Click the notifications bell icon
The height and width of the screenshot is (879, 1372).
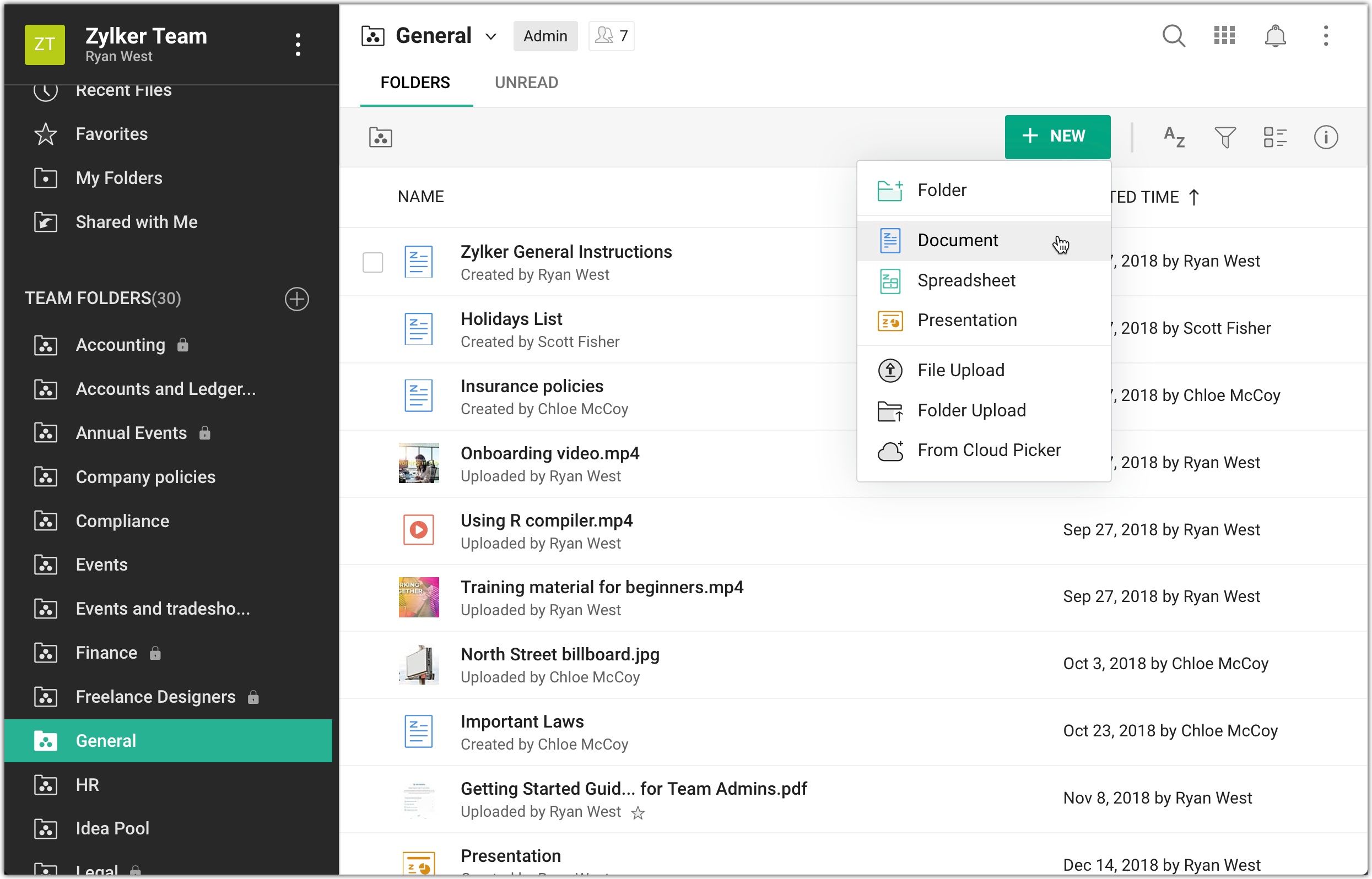pos(1274,36)
